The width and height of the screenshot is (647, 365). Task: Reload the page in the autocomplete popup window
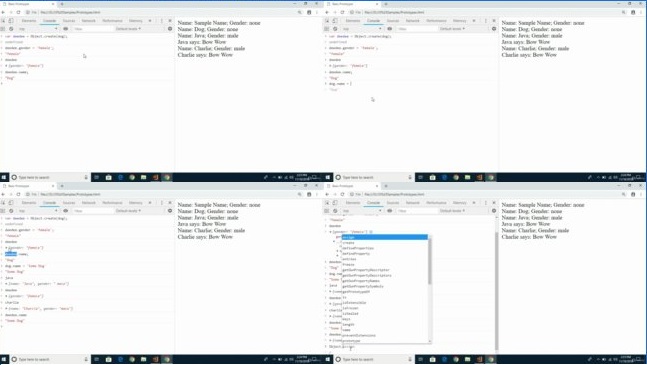tap(342, 194)
